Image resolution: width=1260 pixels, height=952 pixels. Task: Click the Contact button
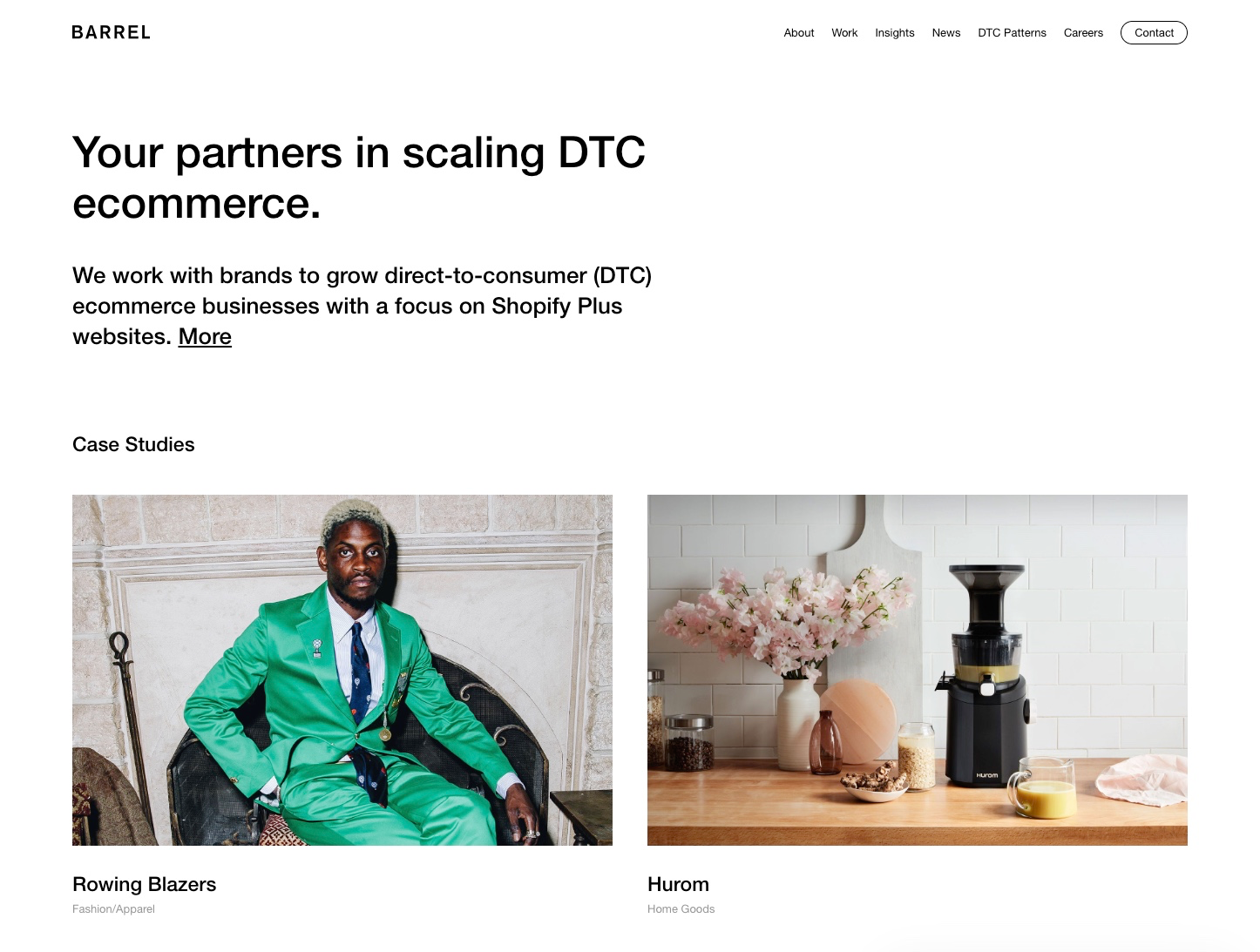(1154, 33)
